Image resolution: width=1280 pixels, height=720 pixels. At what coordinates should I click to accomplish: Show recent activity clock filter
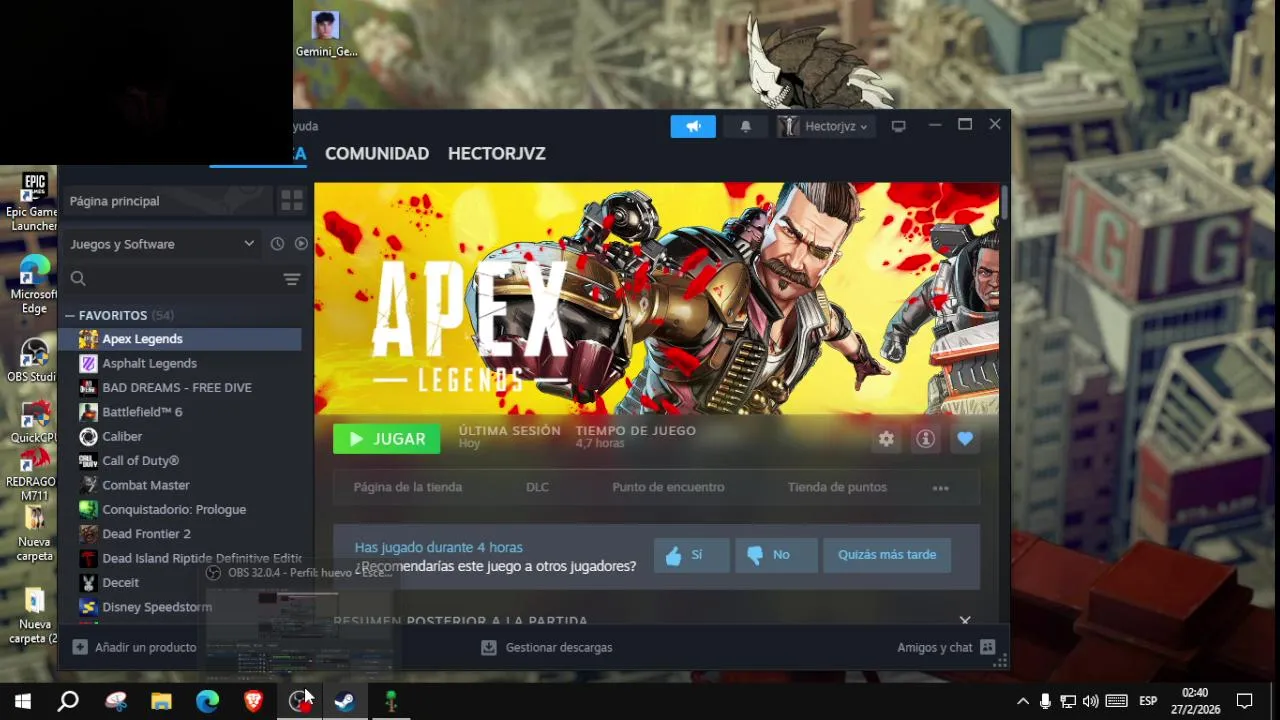coord(277,244)
